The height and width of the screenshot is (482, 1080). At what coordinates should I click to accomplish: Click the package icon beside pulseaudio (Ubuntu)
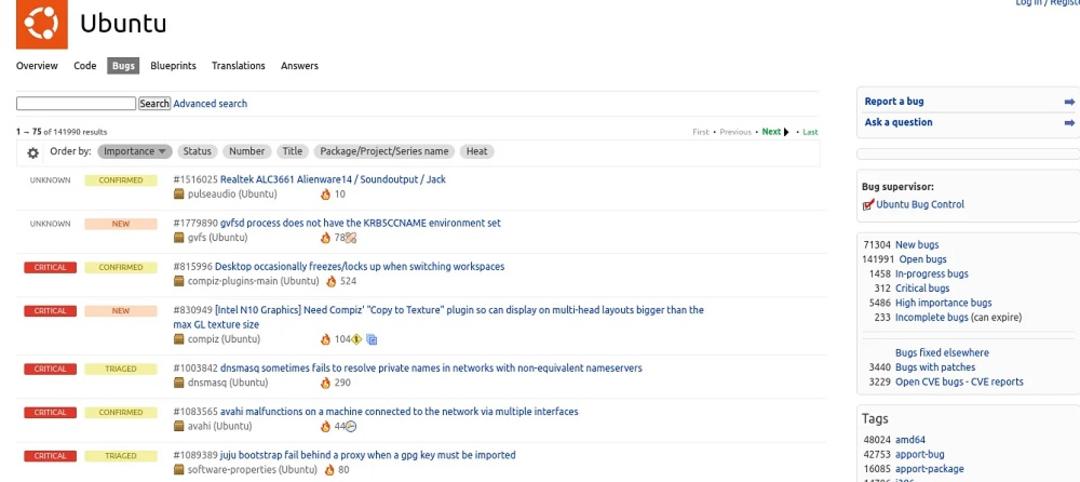pyautogui.click(x=179, y=195)
